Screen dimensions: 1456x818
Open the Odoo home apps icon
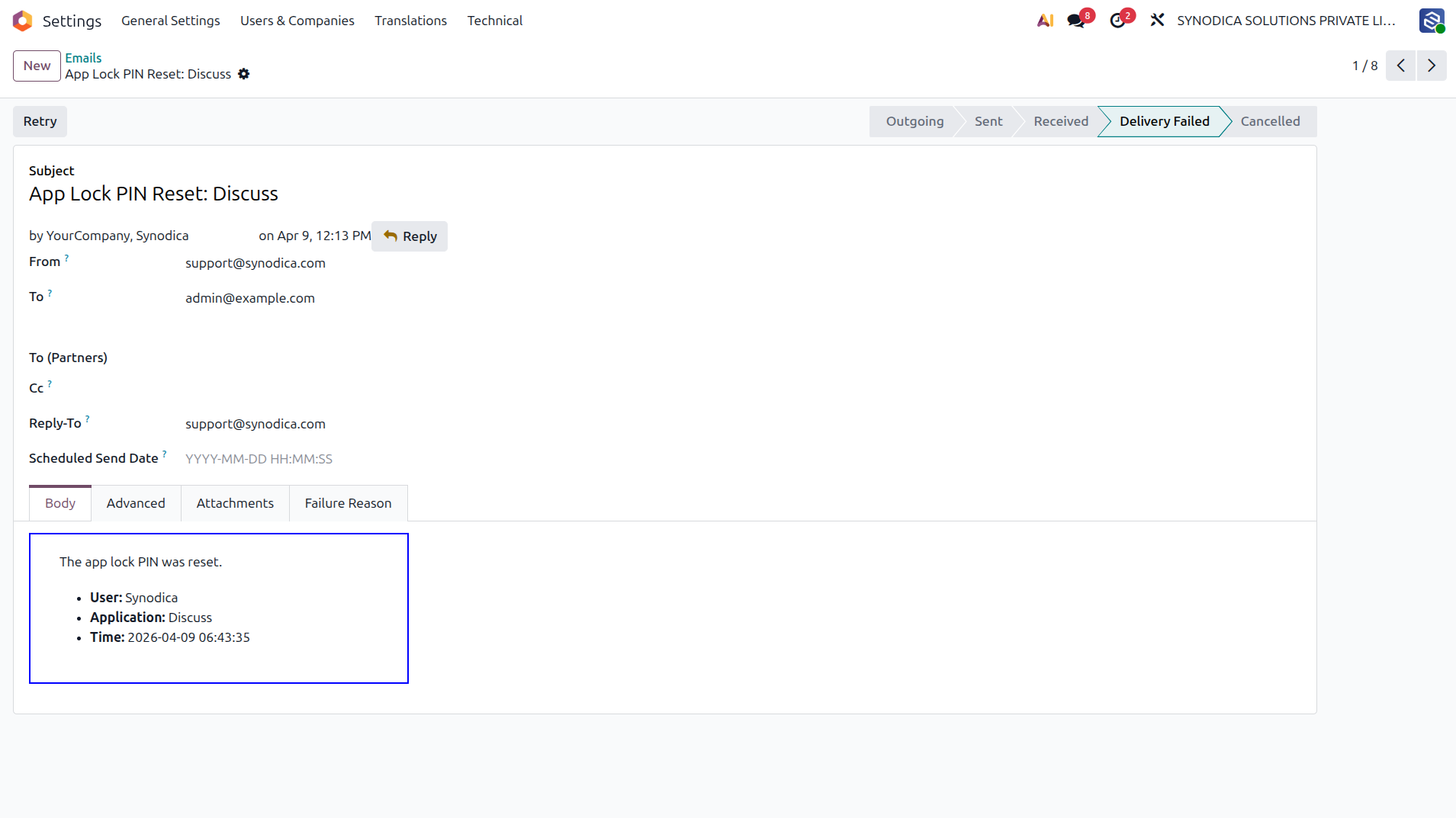(23, 21)
